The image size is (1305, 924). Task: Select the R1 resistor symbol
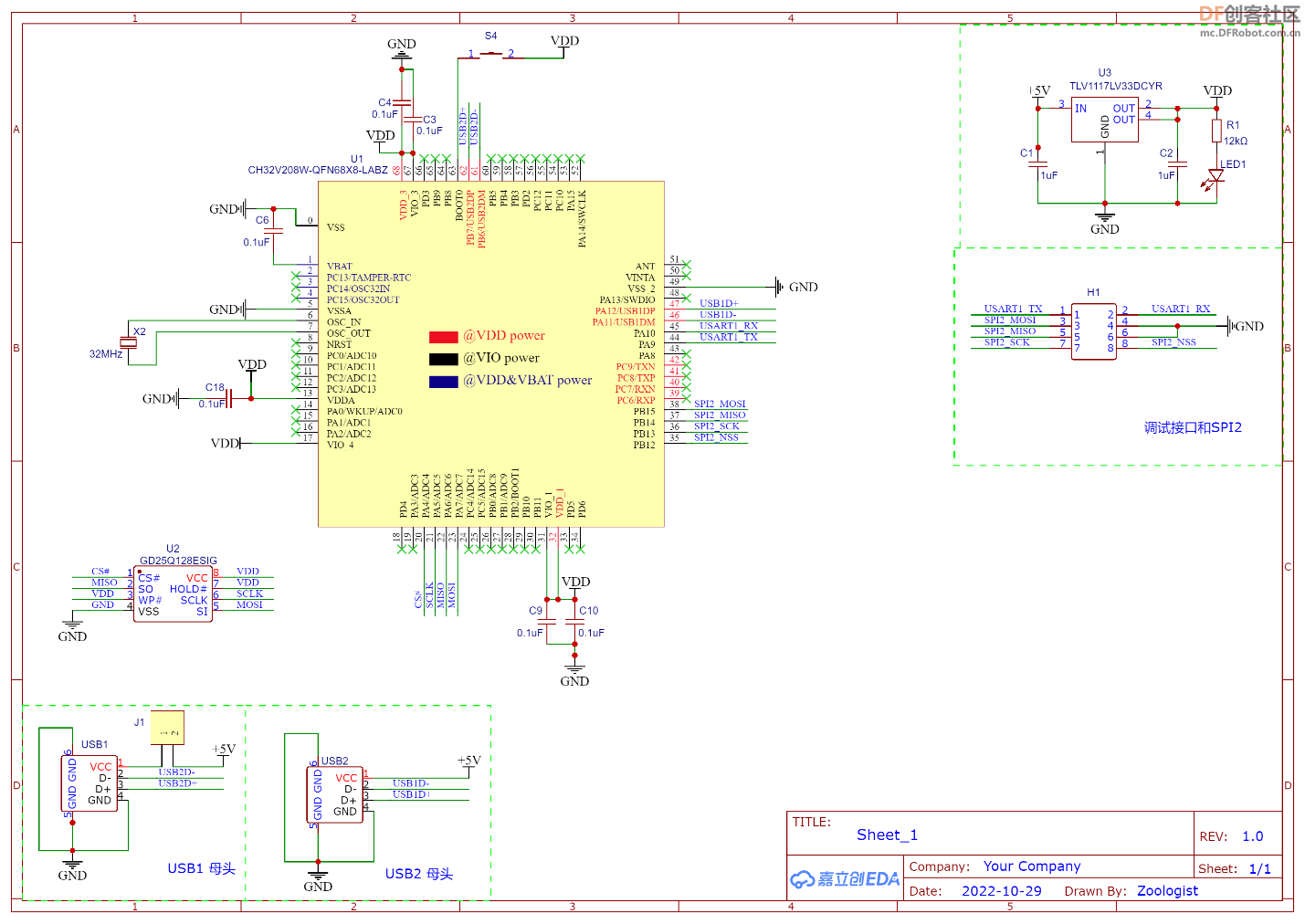[1216, 131]
